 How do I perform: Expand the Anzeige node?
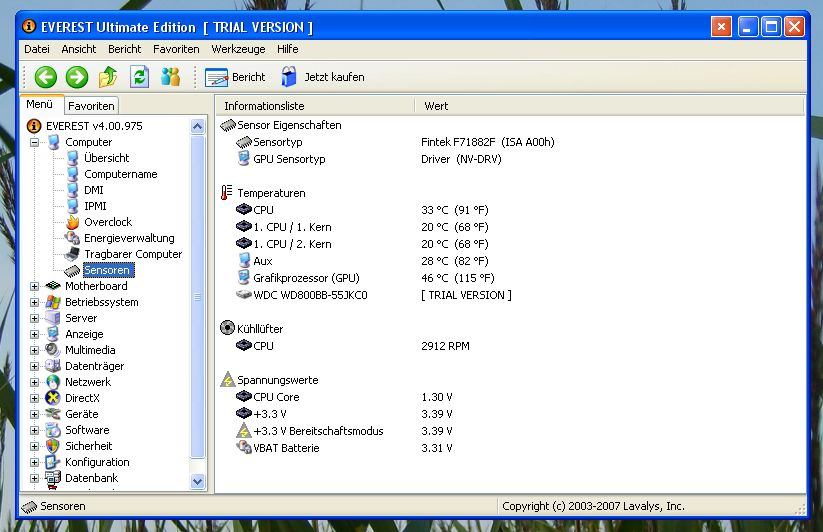pyautogui.click(x=35, y=334)
